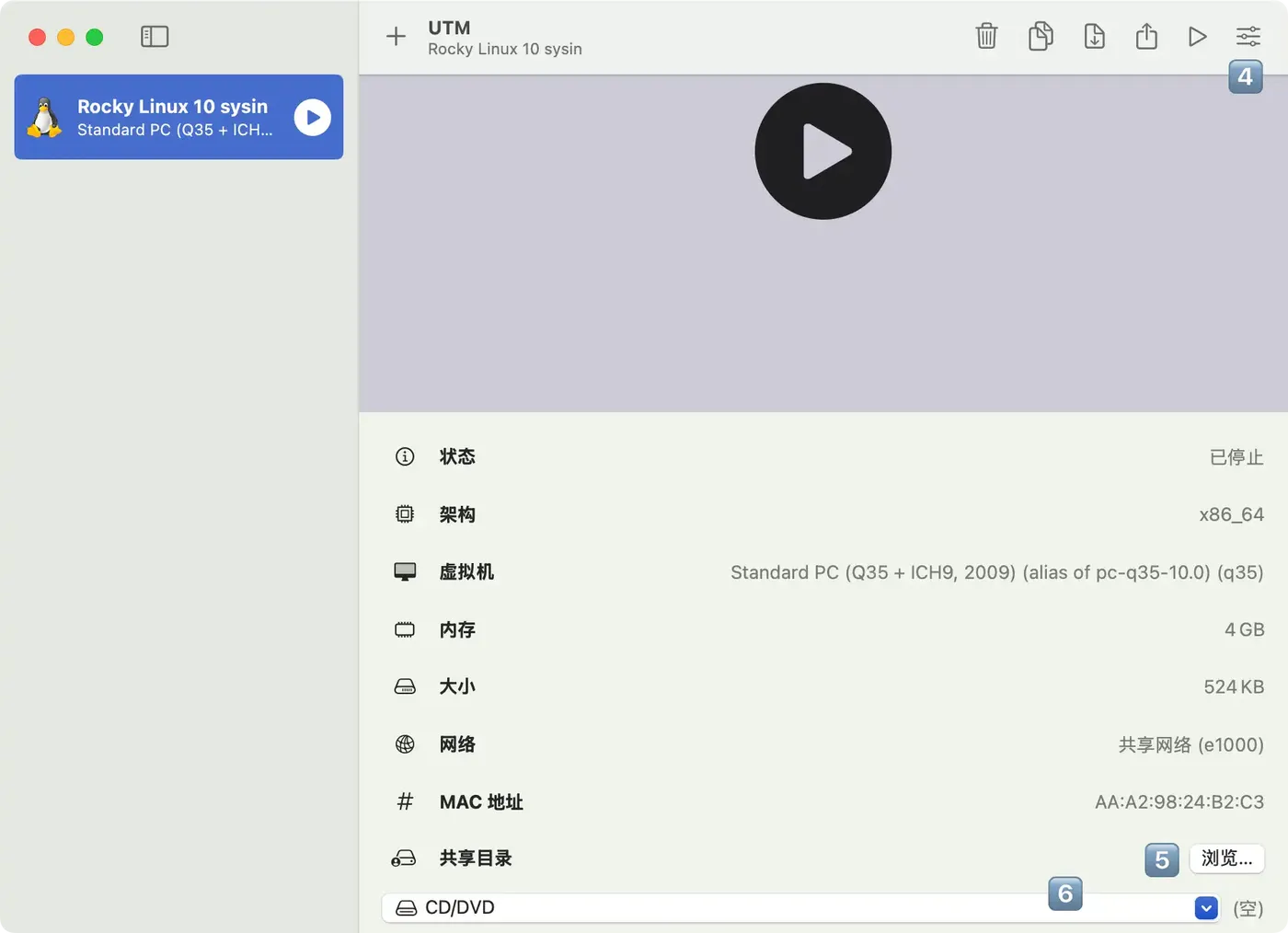Click the CD/DVD drive icon
The image size is (1288, 933).
[406, 907]
